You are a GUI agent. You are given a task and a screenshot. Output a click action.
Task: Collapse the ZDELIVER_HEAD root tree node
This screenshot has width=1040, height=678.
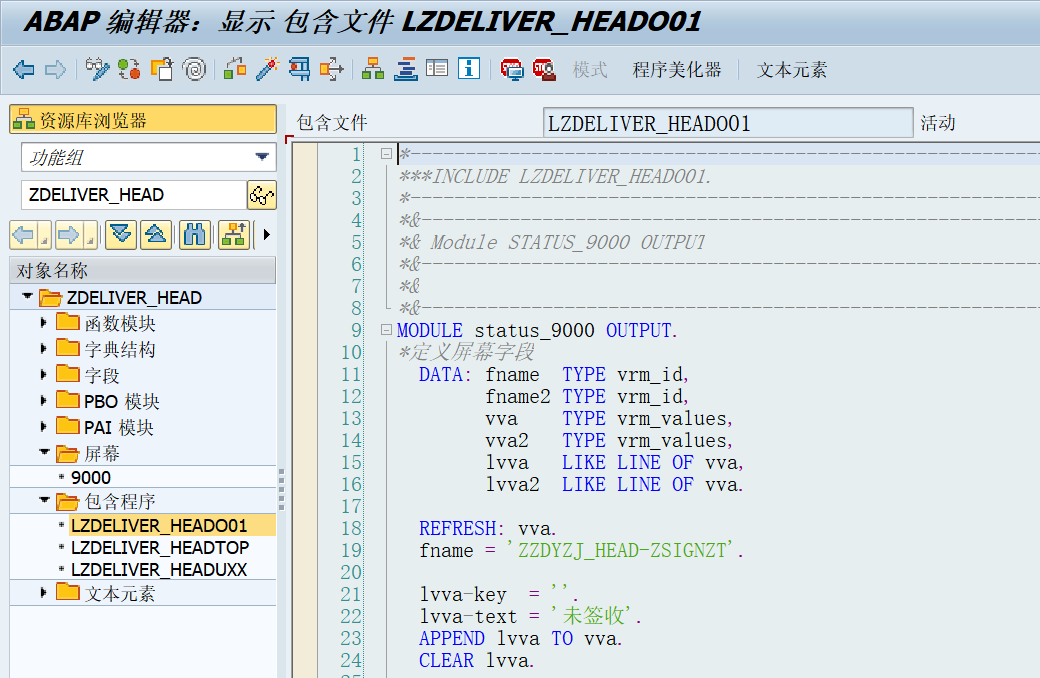tap(27, 296)
